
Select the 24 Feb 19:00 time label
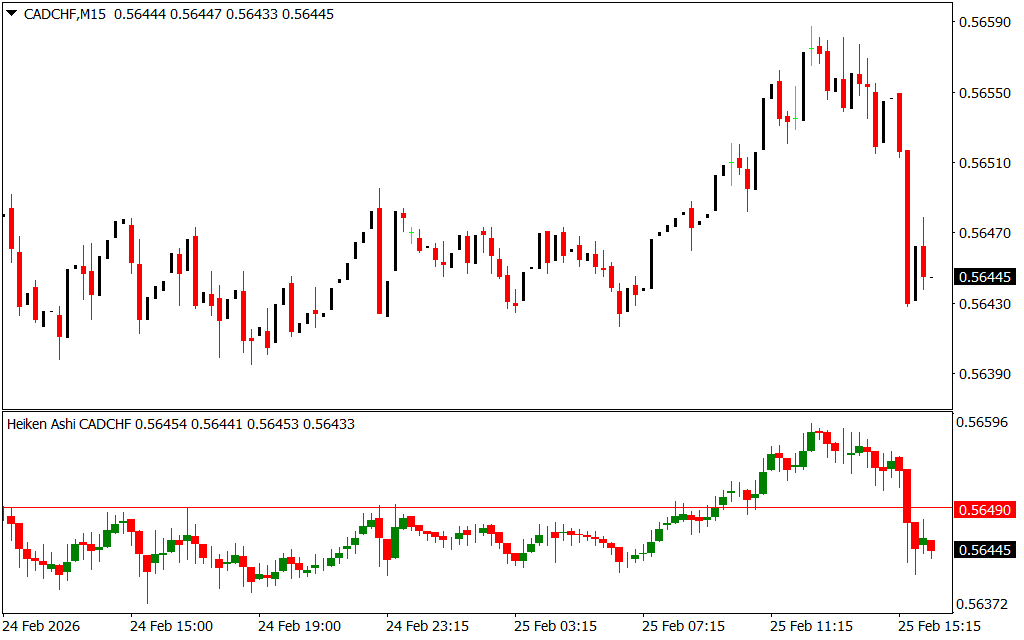299,626
